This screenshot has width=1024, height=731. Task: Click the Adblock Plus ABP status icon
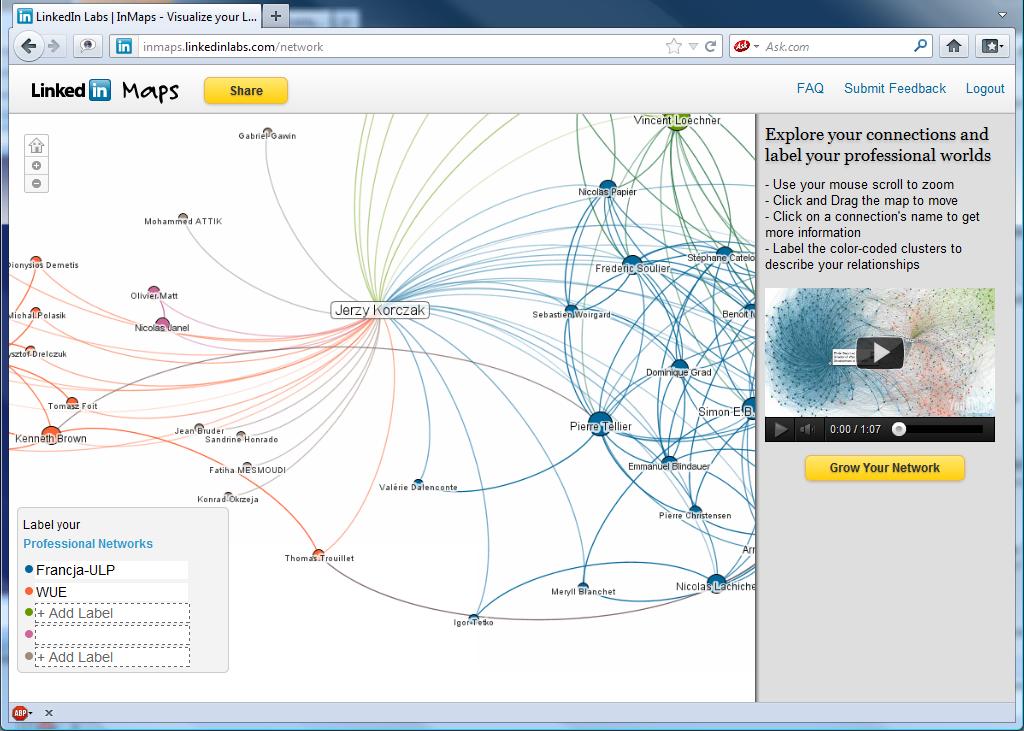tap(20, 713)
